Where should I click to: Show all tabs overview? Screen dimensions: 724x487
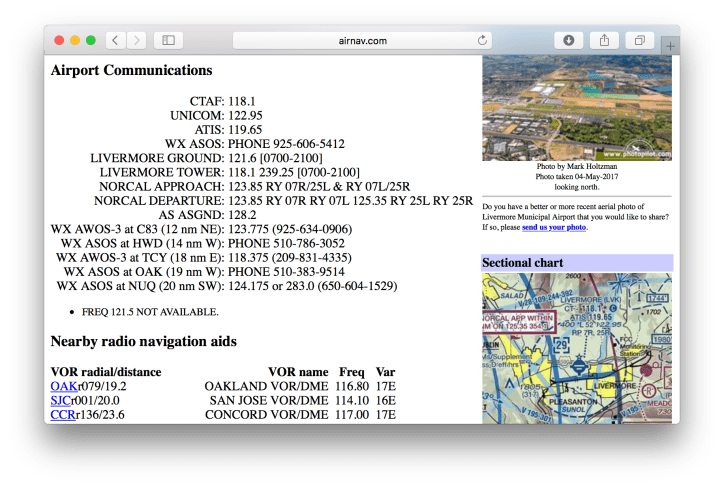click(x=638, y=41)
